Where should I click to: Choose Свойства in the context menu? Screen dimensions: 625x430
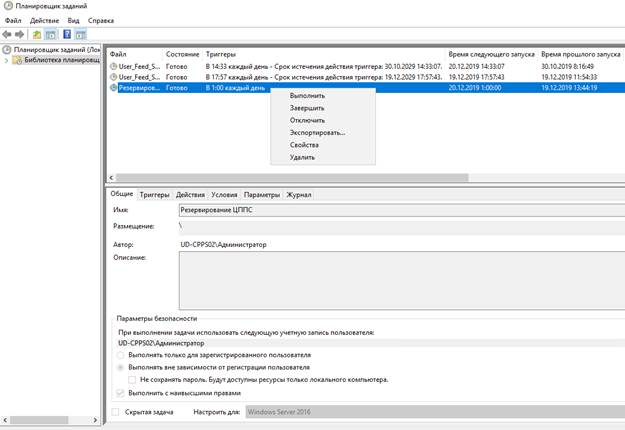pyautogui.click(x=304, y=145)
